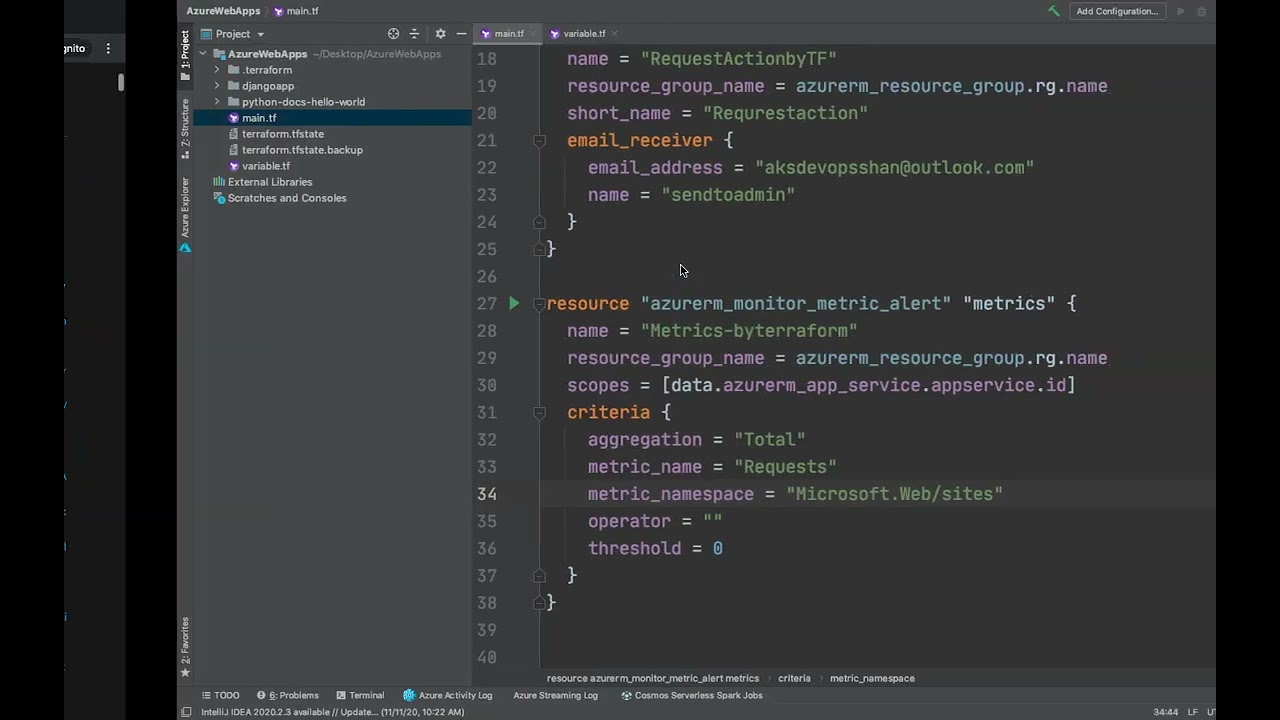Open the Azure Streaming Log window

tap(555, 695)
